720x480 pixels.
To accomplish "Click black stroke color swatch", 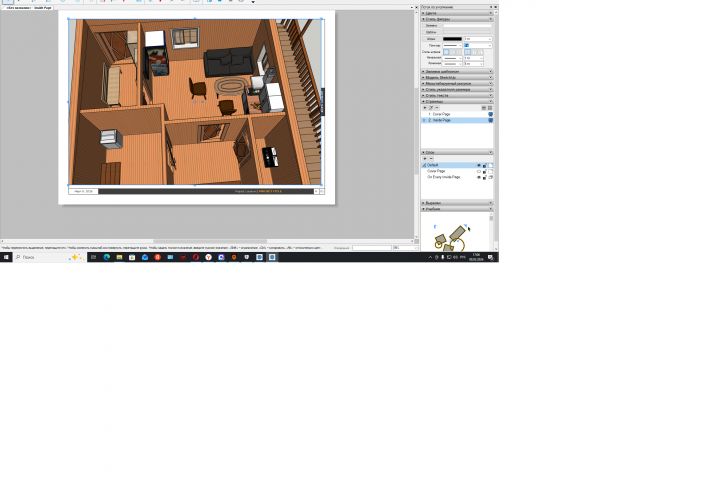I will coord(452,39).
